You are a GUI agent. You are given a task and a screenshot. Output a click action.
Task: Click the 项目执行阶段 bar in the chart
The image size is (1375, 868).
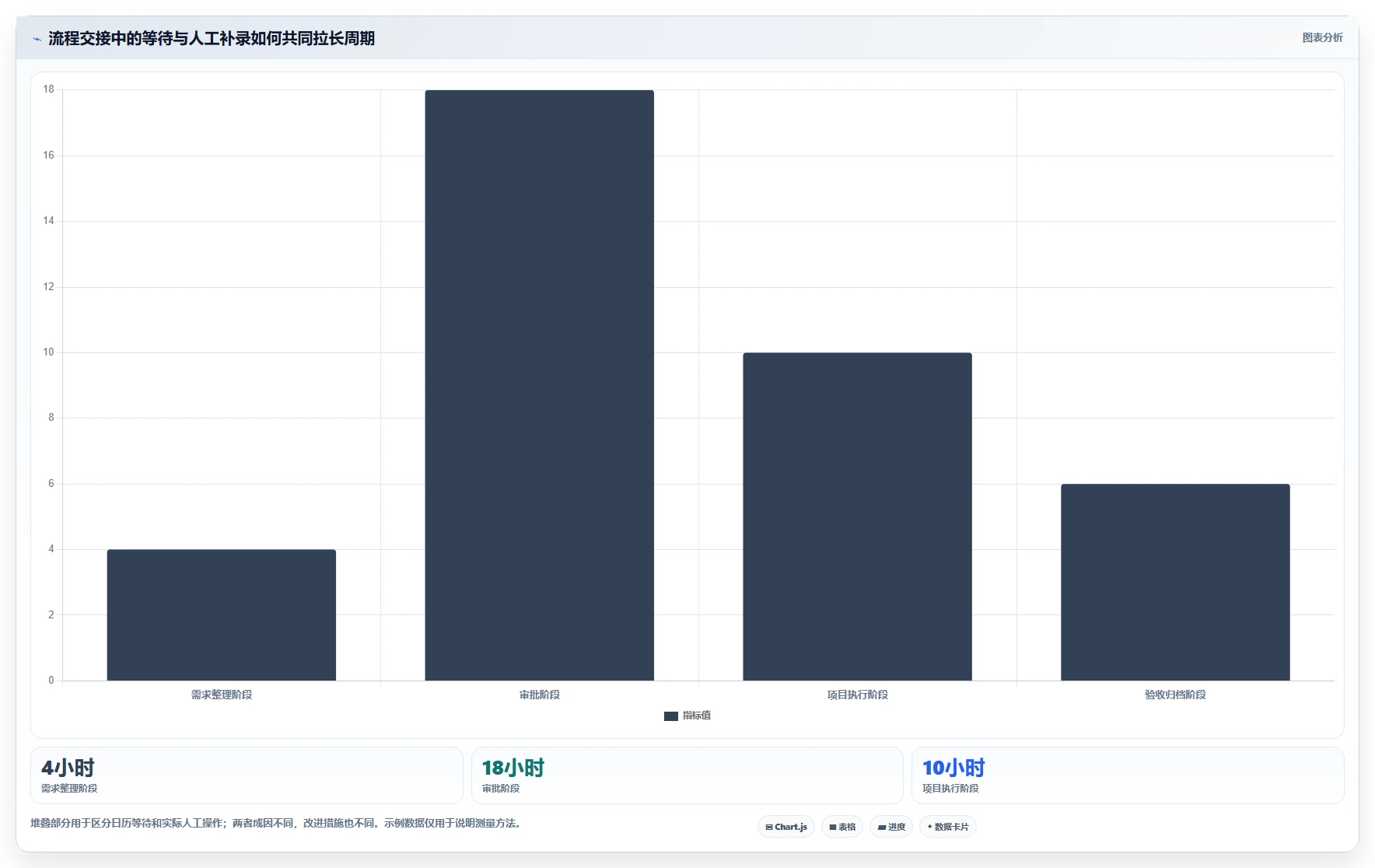857,516
